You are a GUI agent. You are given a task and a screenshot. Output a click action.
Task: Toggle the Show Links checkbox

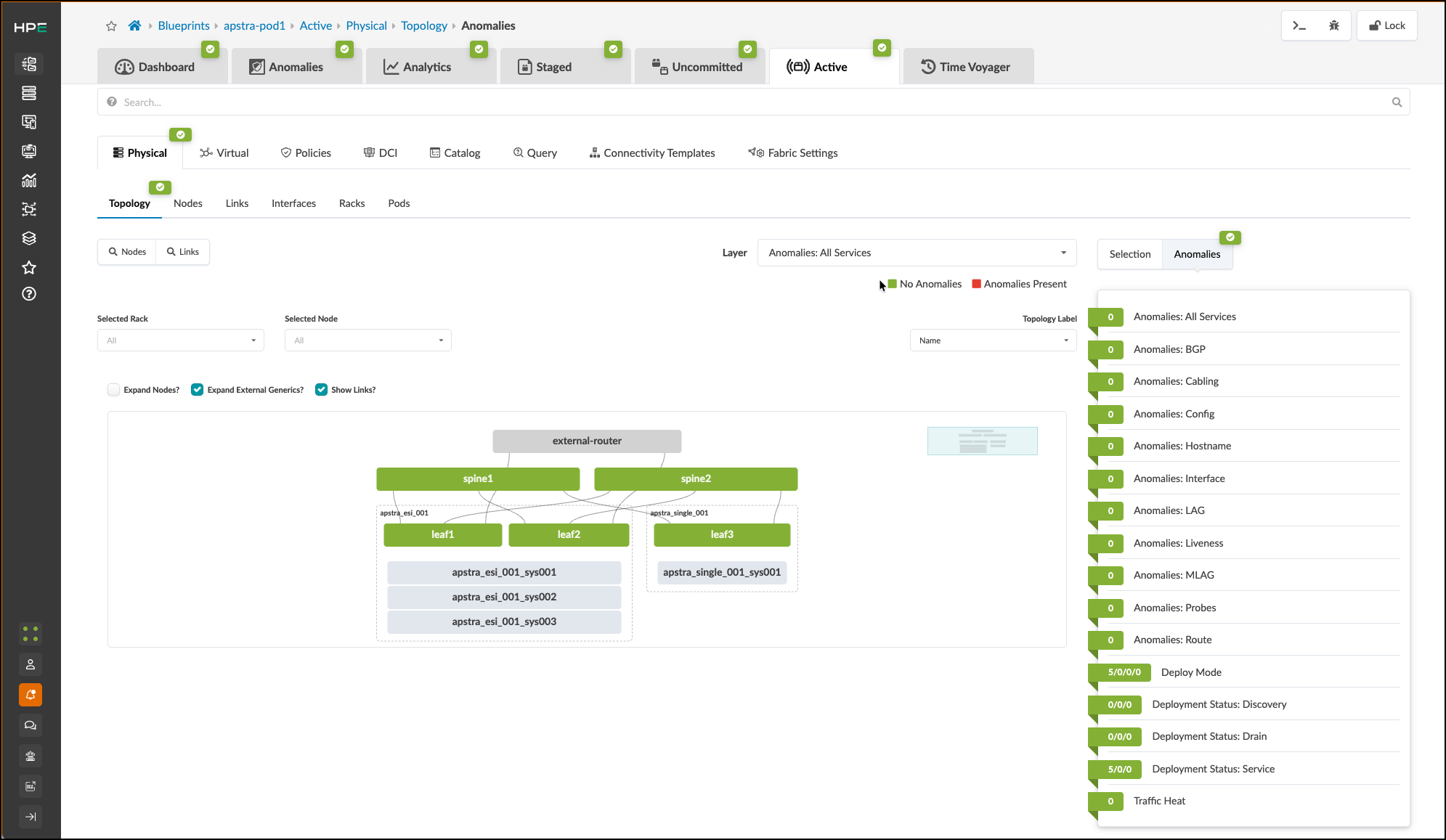click(321, 390)
